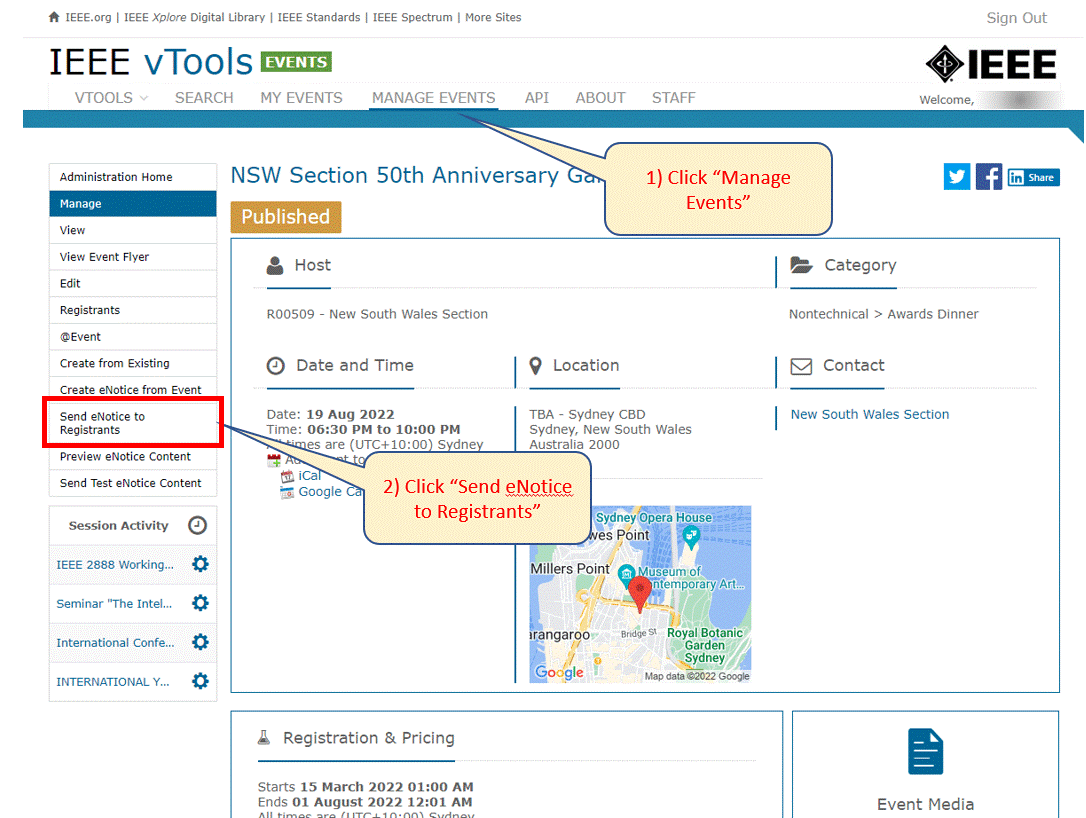
Task: Open settings gear for IEEE 2888 Working
Action: click(200, 564)
